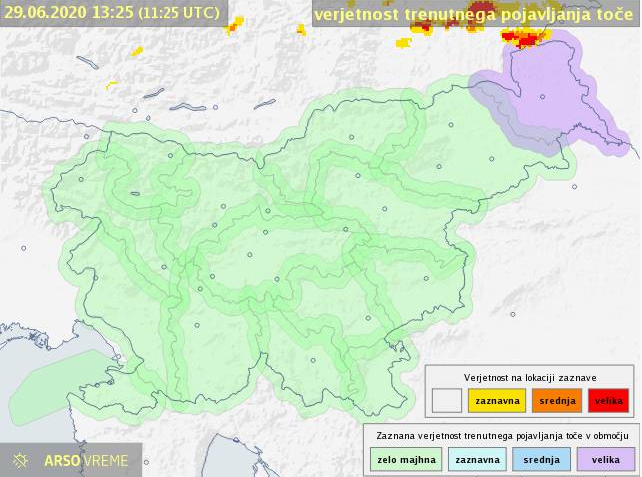Select the purple 'velika' legend swatch
This screenshot has height=477, width=642.
click(x=606, y=459)
